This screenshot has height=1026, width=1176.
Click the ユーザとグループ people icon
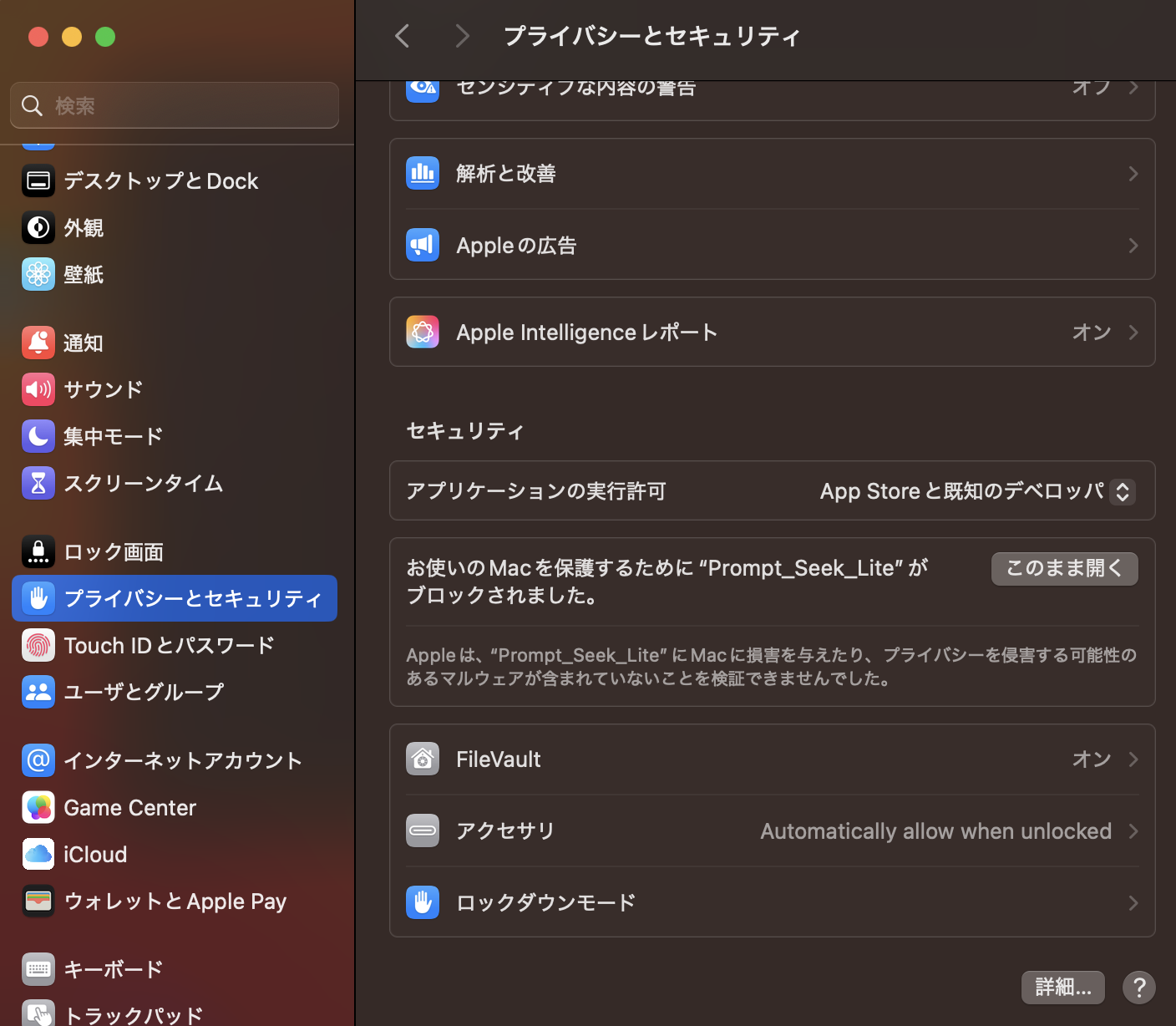point(38,692)
